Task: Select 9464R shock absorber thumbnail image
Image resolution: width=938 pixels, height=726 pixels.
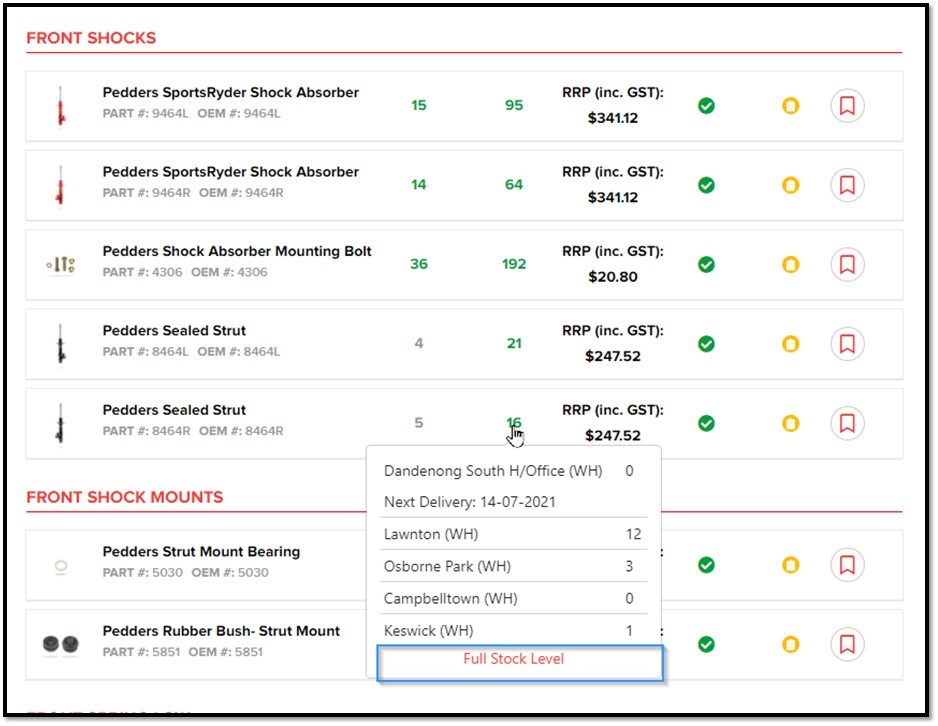Action: pyautogui.click(x=60, y=185)
